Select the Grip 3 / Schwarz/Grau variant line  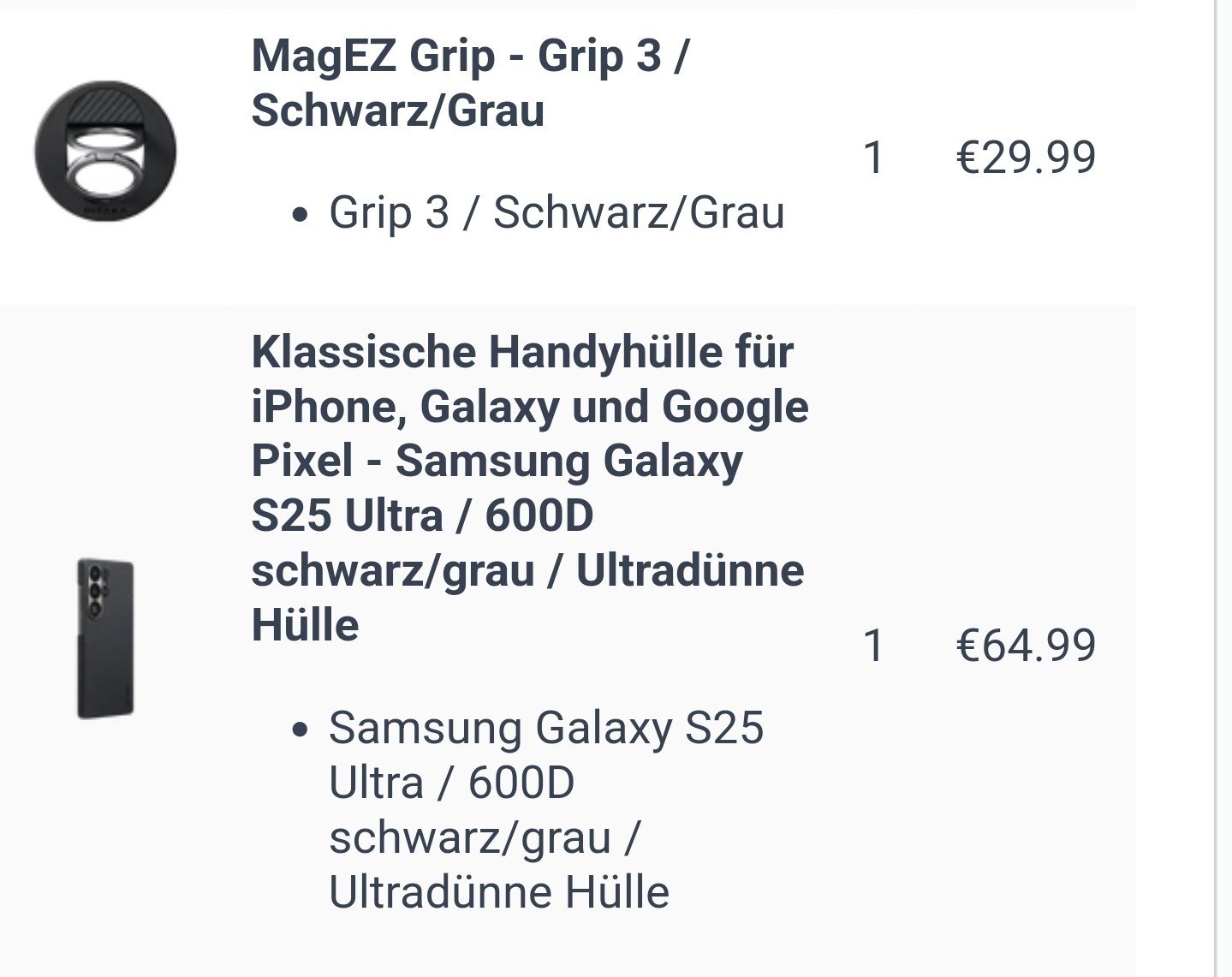click(556, 212)
